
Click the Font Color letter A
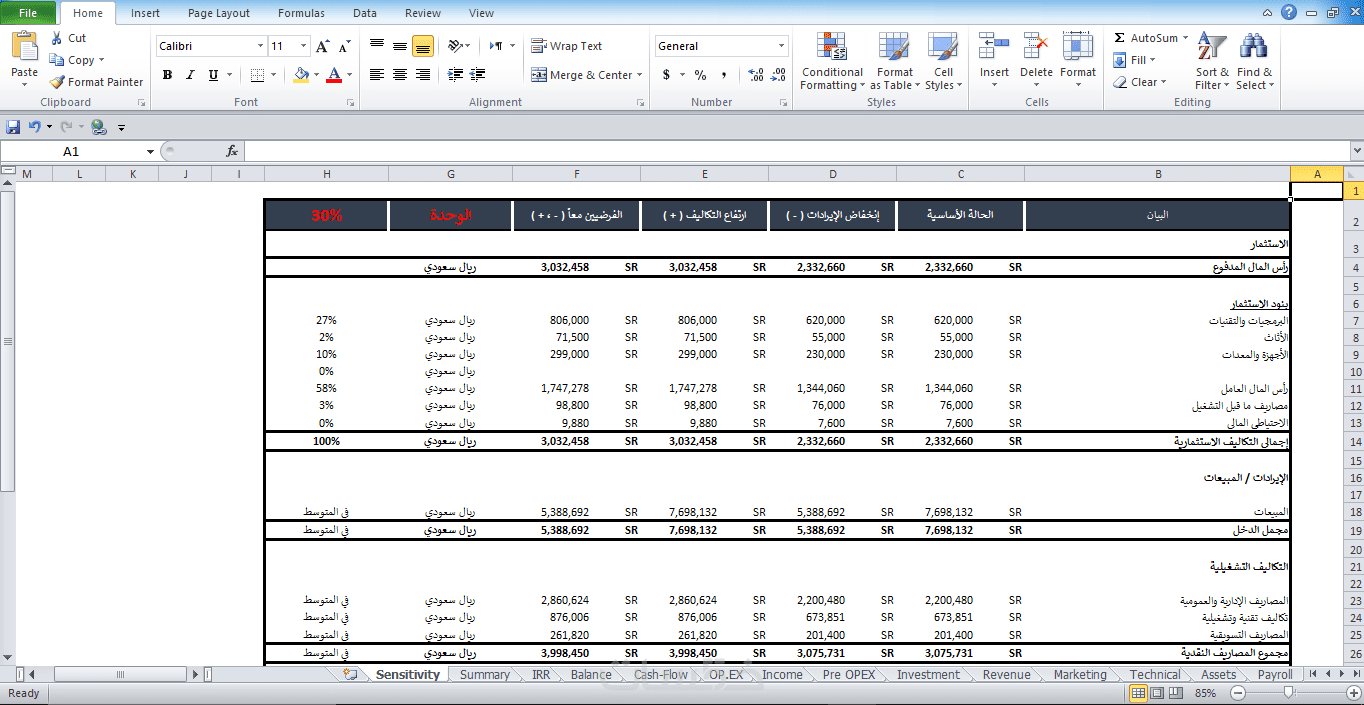coord(334,75)
